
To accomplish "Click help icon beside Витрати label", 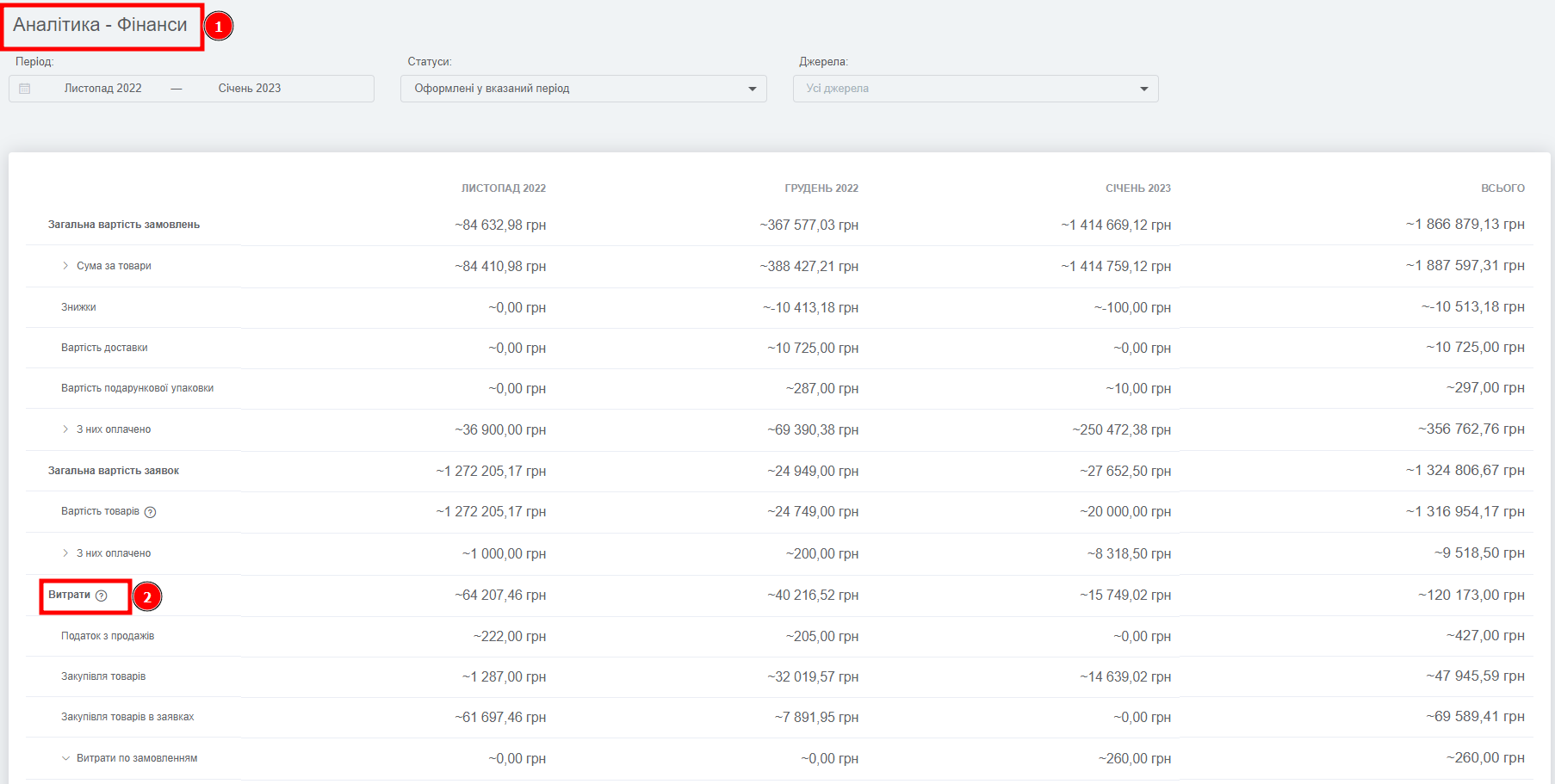I will pos(102,596).
